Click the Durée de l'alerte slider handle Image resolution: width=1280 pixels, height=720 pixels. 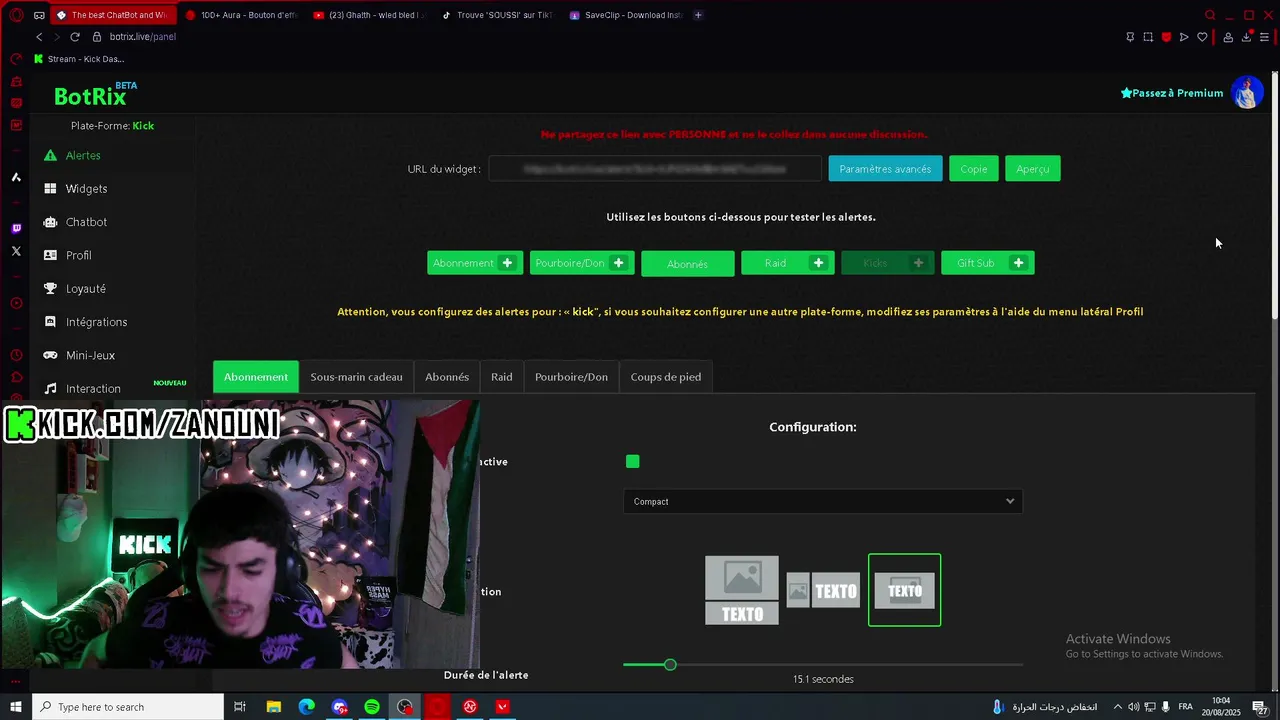670,664
